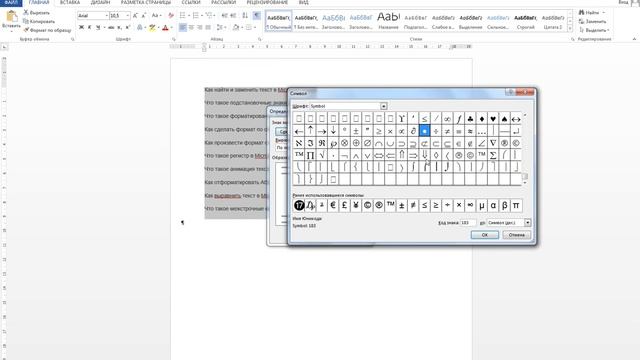Select the up arrow ↑ symbol
The width and height of the screenshot is (640, 360).
pyautogui.click(x=310, y=131)
